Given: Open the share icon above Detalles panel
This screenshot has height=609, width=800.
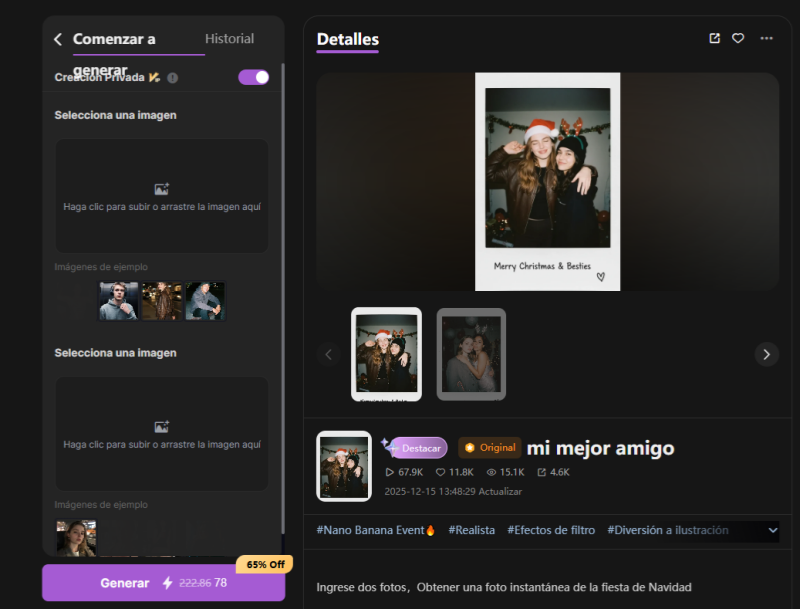Looking at the screenshot, I should 714,38.
